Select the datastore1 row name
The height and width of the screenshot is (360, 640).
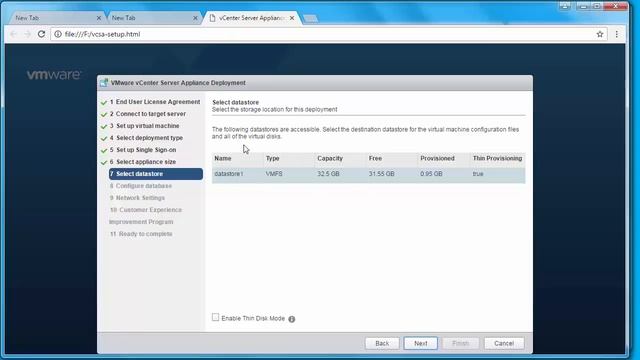tap(229, 174)
